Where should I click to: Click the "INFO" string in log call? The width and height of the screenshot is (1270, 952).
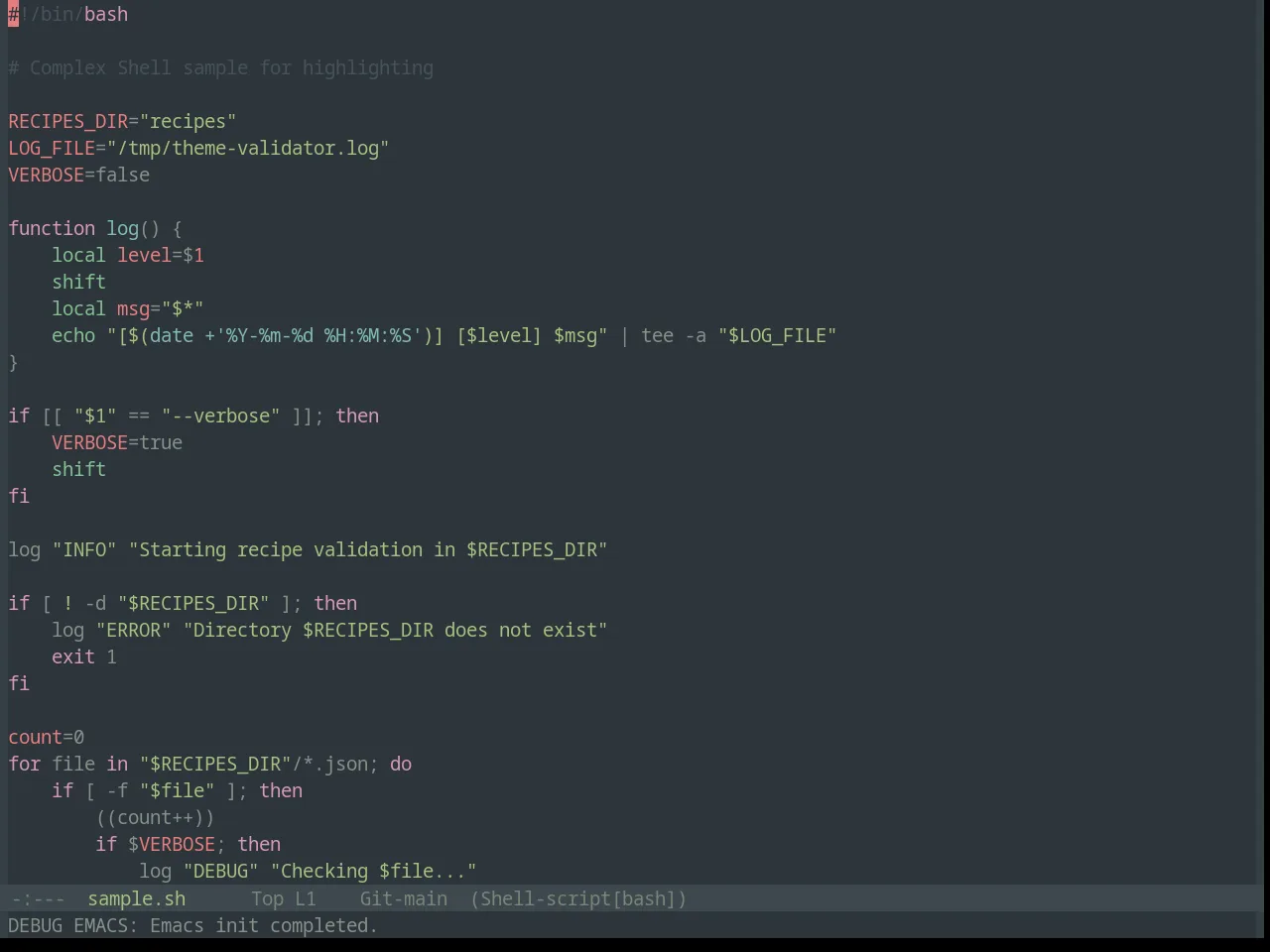tap(84, 549)
